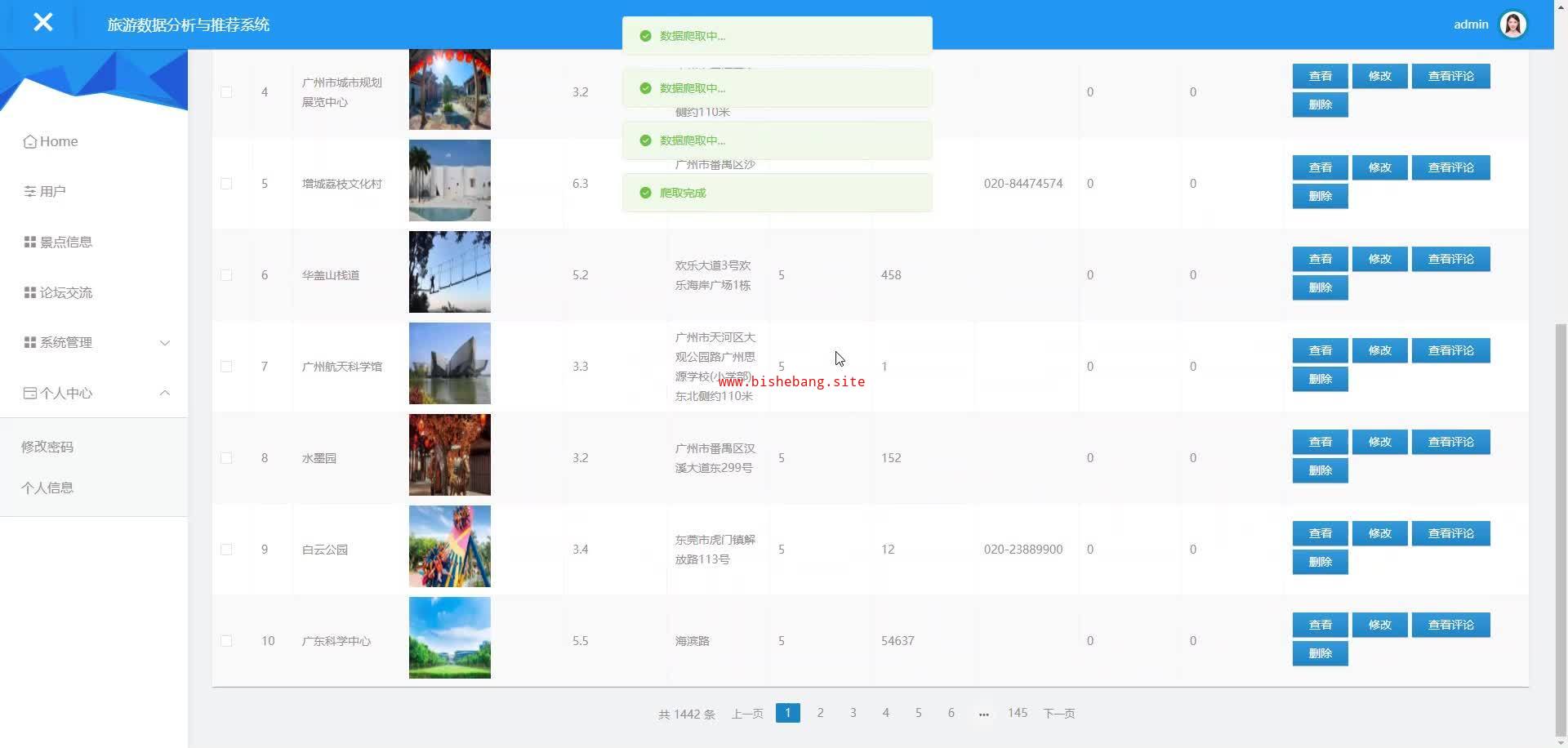Click the vertical page scrollbar thumb
The image size is (1568, 748).
(x=1561, y=531)
